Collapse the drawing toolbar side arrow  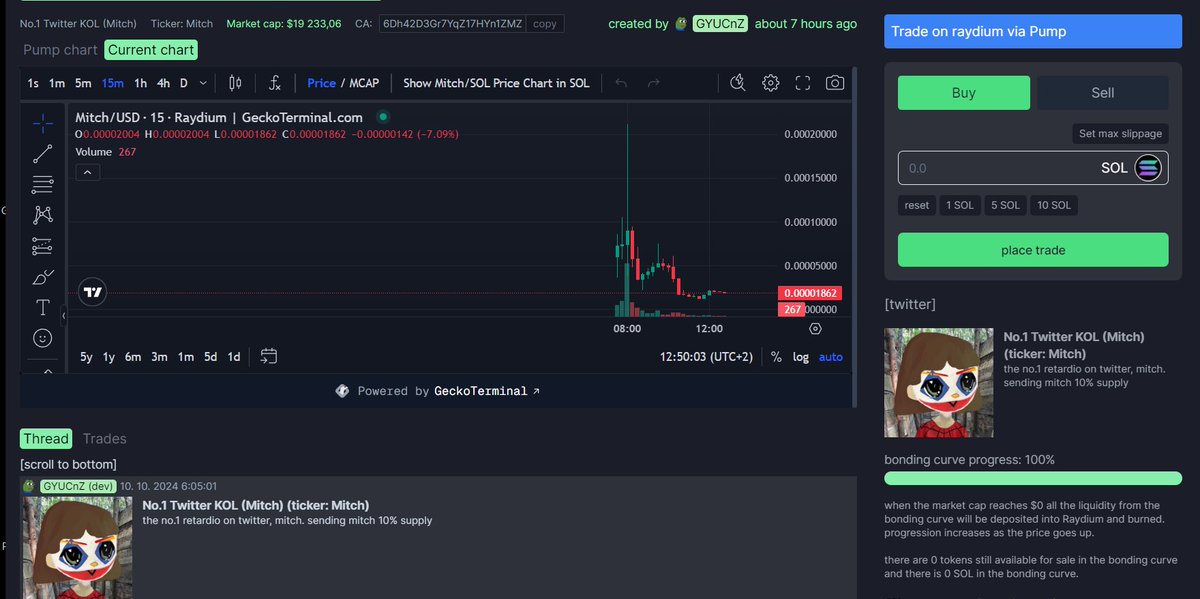click(64, 316)
